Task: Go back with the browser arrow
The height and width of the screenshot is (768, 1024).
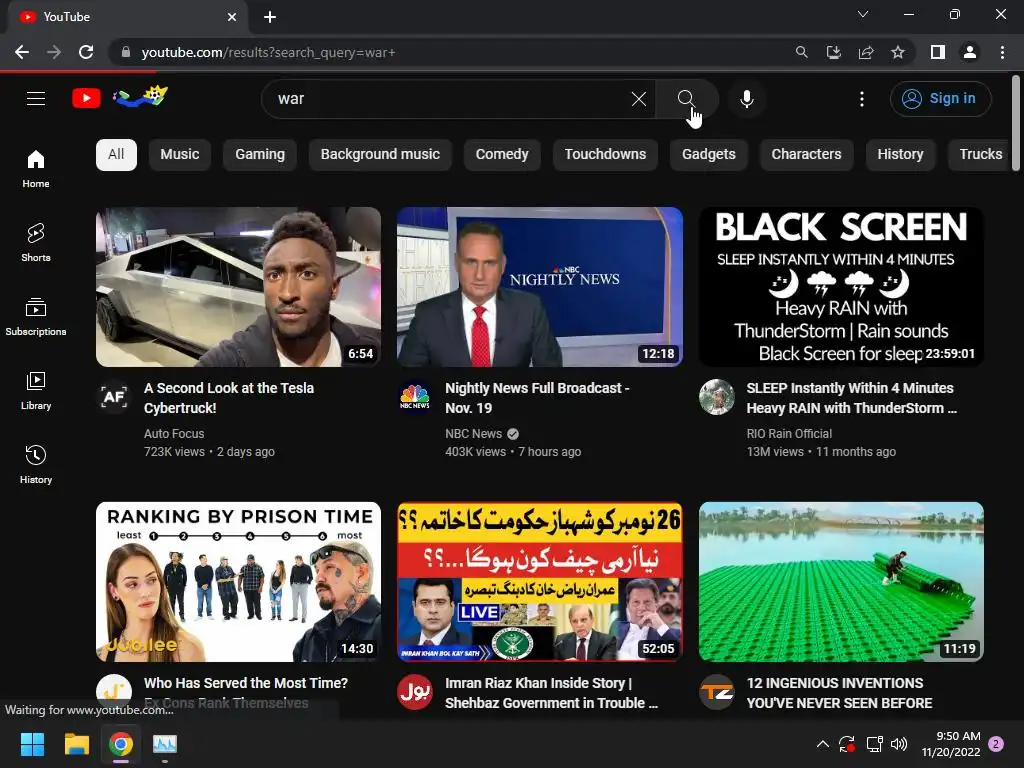Action: [22, 52]
